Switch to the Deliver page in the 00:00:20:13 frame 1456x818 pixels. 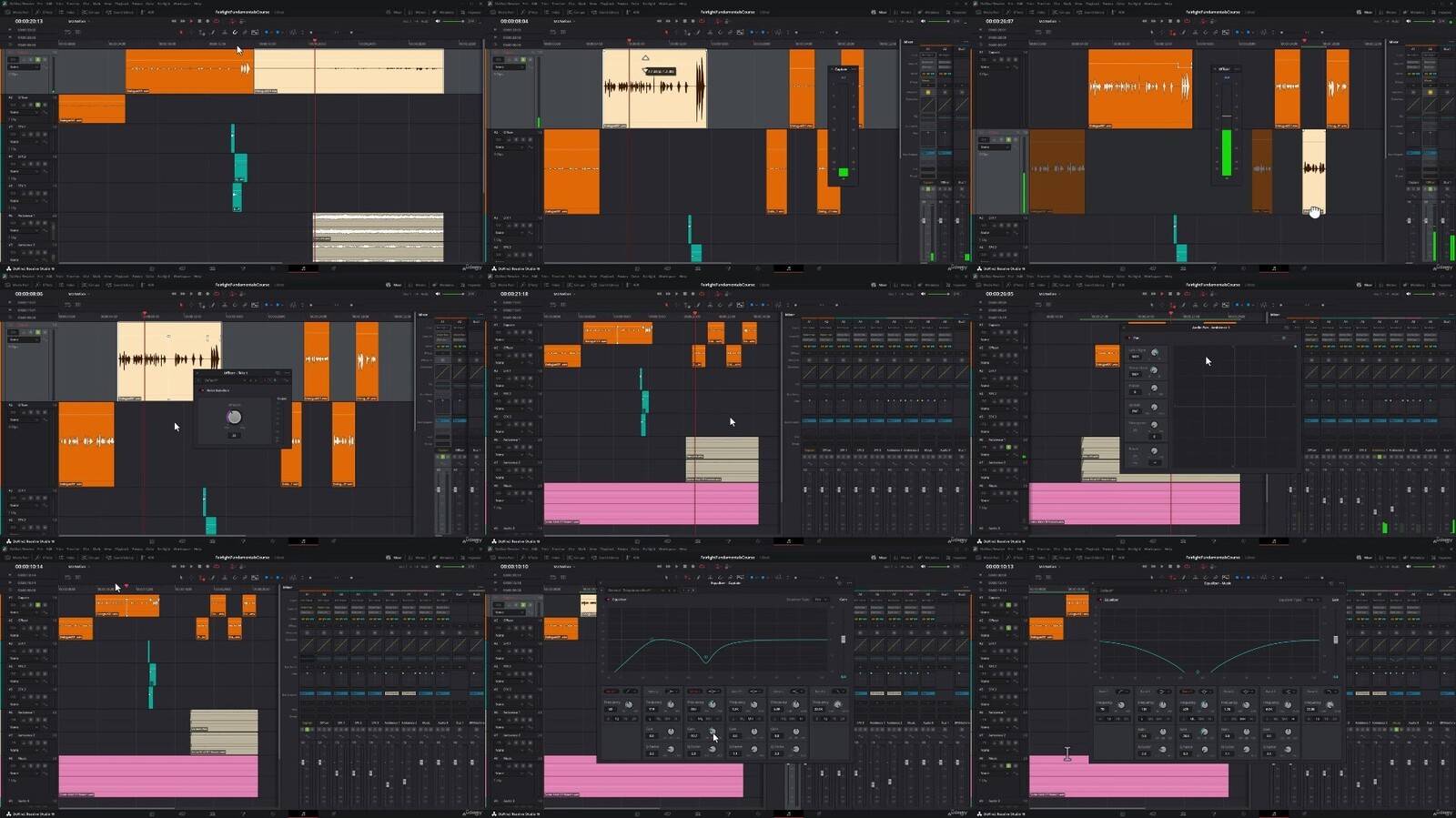point(334,268)
